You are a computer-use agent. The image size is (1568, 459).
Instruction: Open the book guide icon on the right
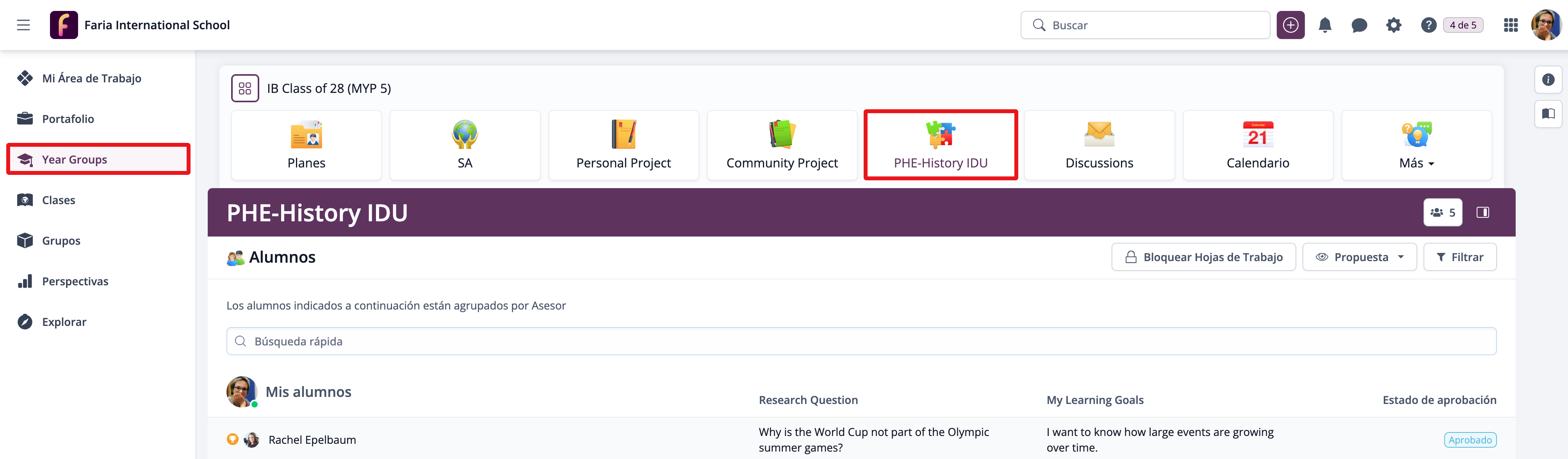pyautogui.click(x=1548, y=114)
